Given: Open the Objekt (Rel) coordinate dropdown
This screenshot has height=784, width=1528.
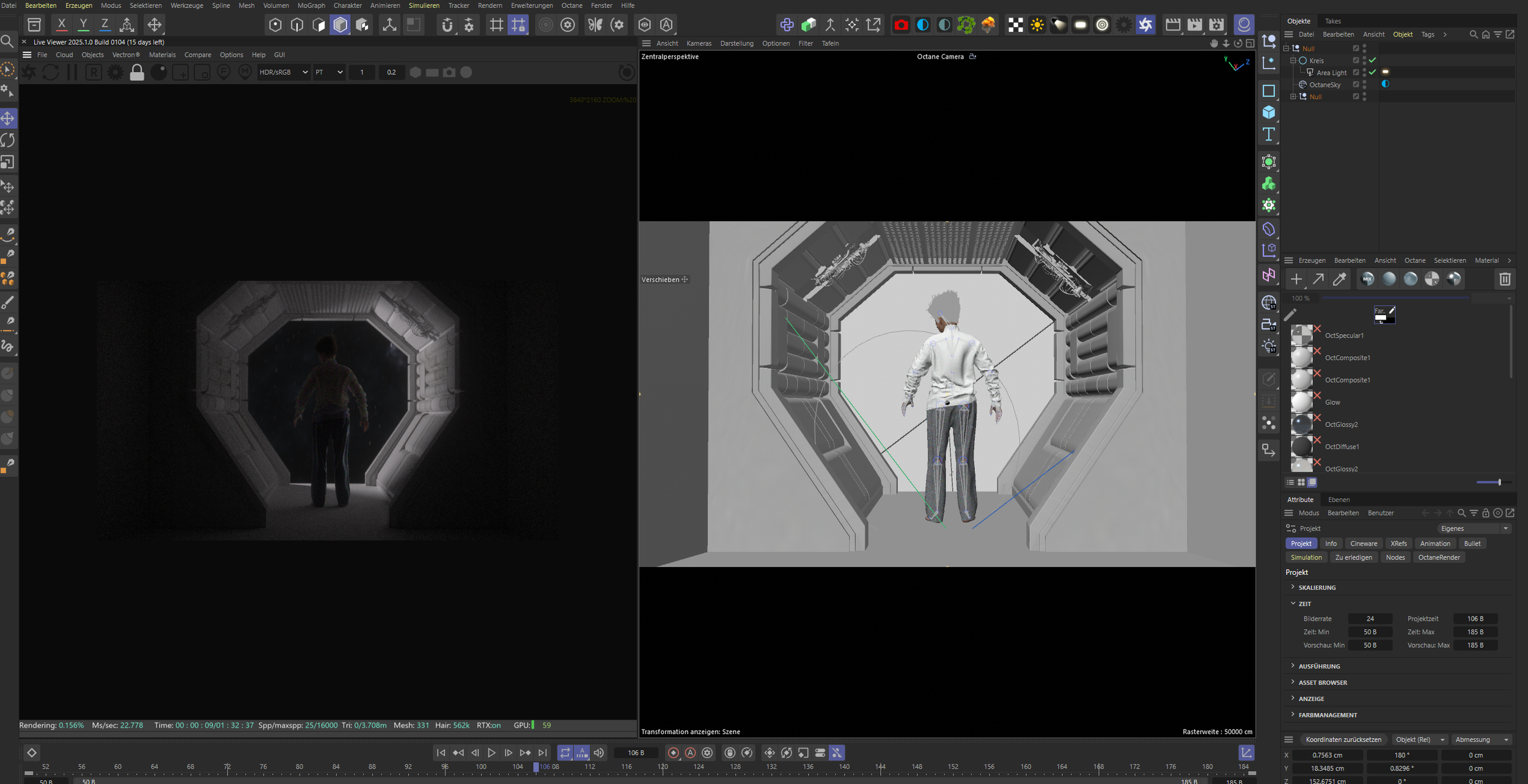Looking at the screenshot, I should 1419,739.
